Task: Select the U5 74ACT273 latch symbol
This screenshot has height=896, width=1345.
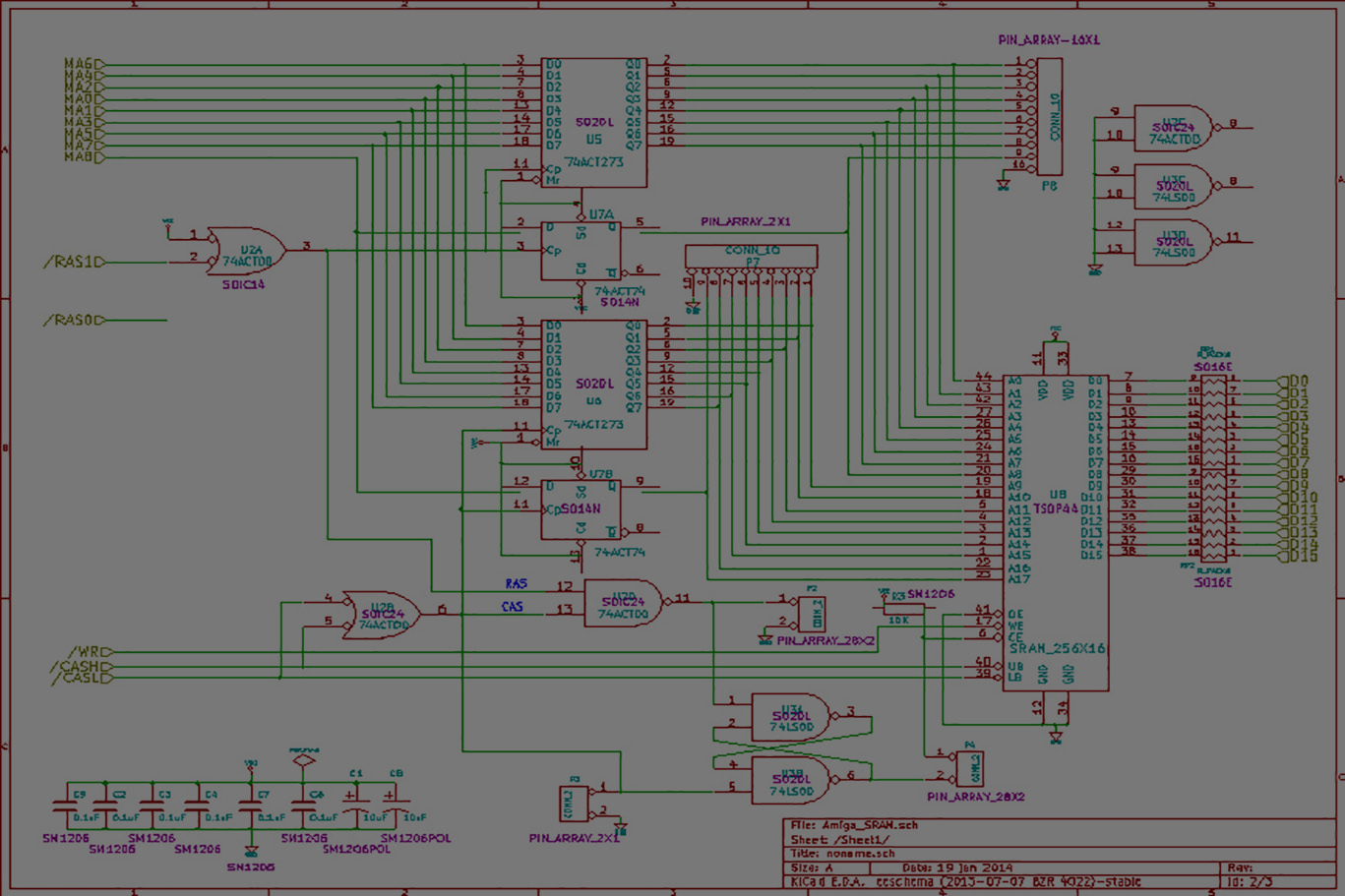Action: (x=594, y=123)
